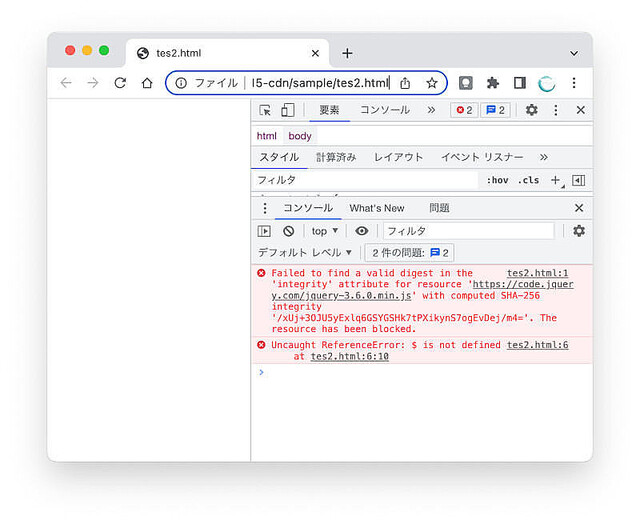Viewport: 640px width, 524px height.
Task: Click the extension icon left of puzzle
Action: click(466, 83)
